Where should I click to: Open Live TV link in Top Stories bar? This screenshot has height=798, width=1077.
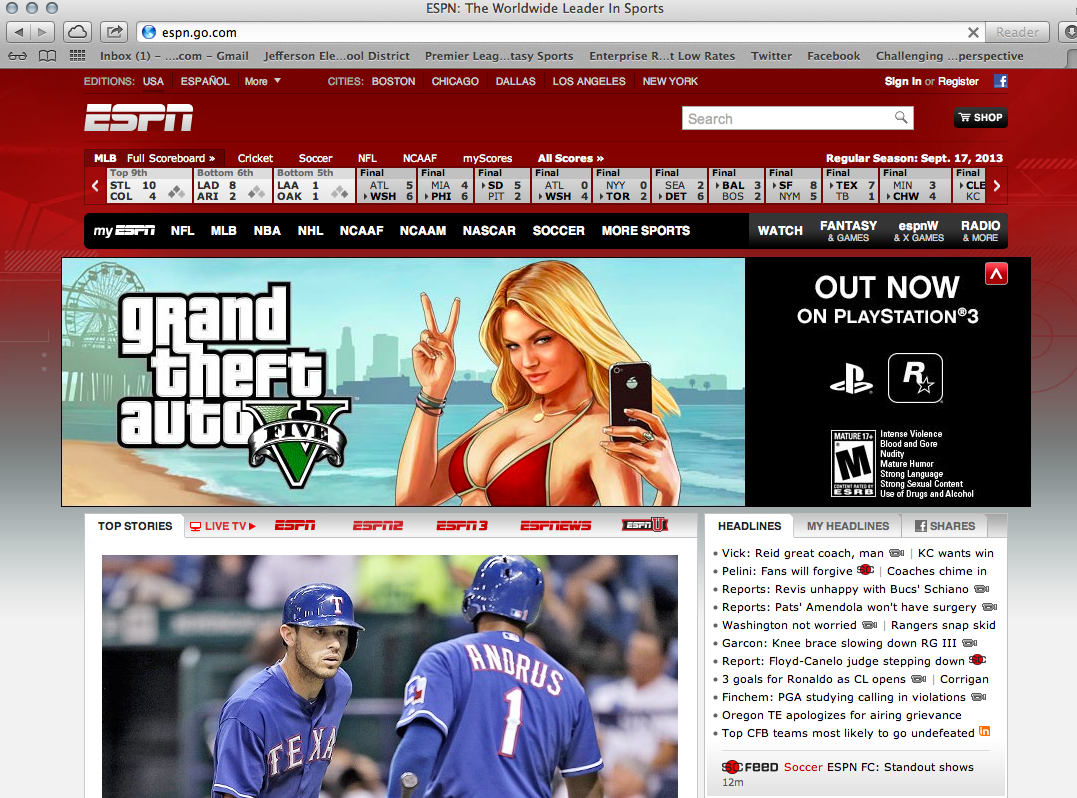tap(223, 526)
